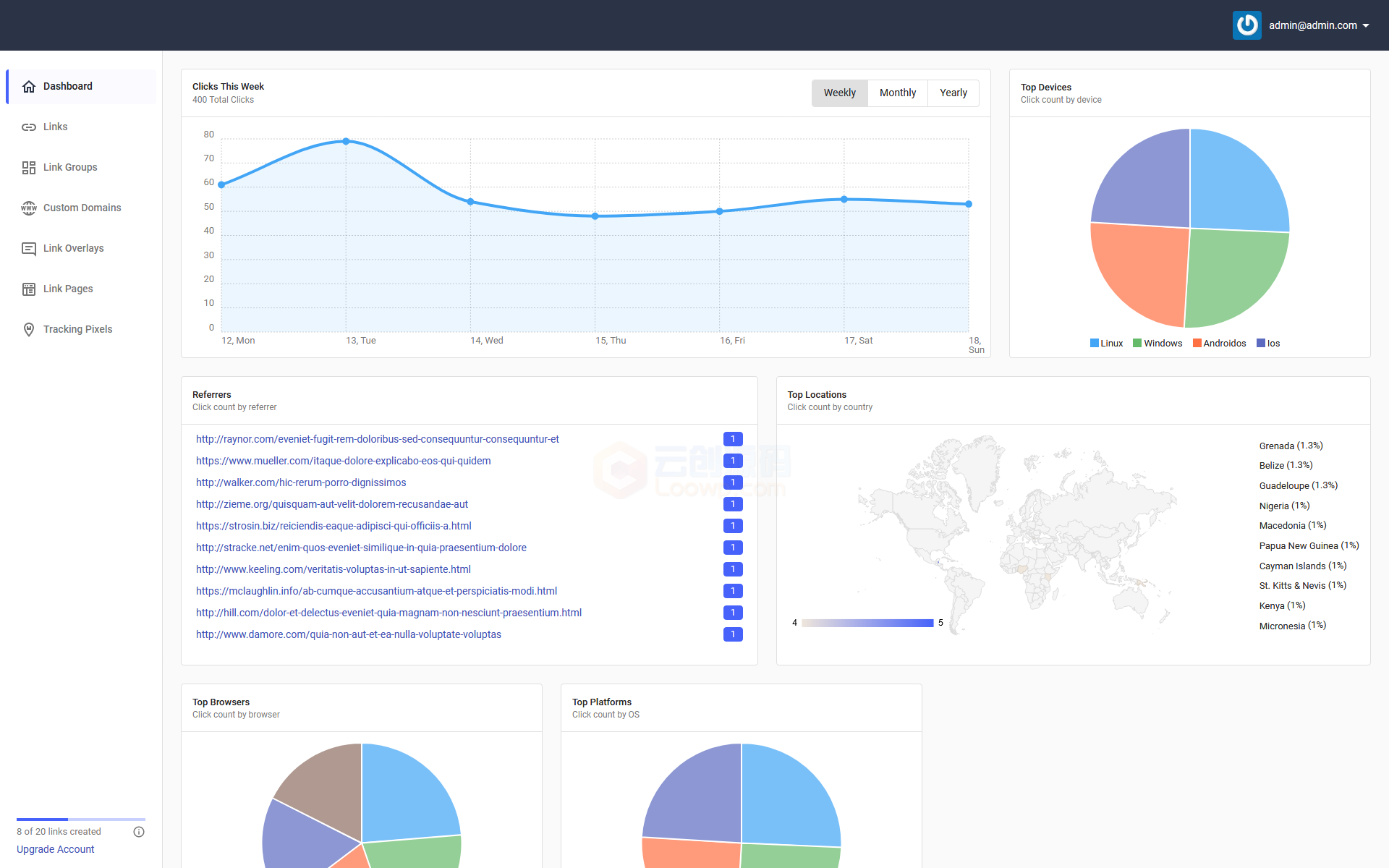The width and height of the screenshot is (1389, 868).
Task: Open the hill.com referrer link
Action: [x=388, y=613]
